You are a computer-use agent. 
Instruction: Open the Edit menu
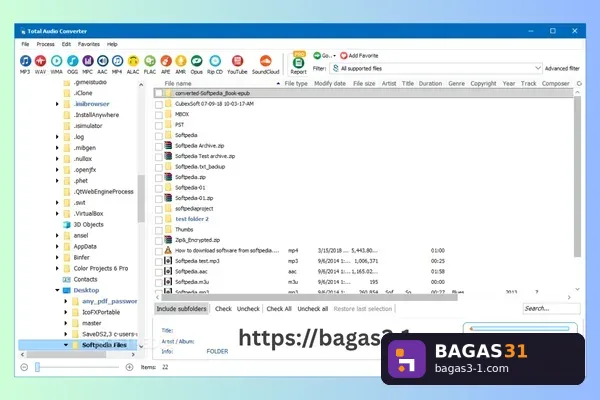(x=66, y=44)
